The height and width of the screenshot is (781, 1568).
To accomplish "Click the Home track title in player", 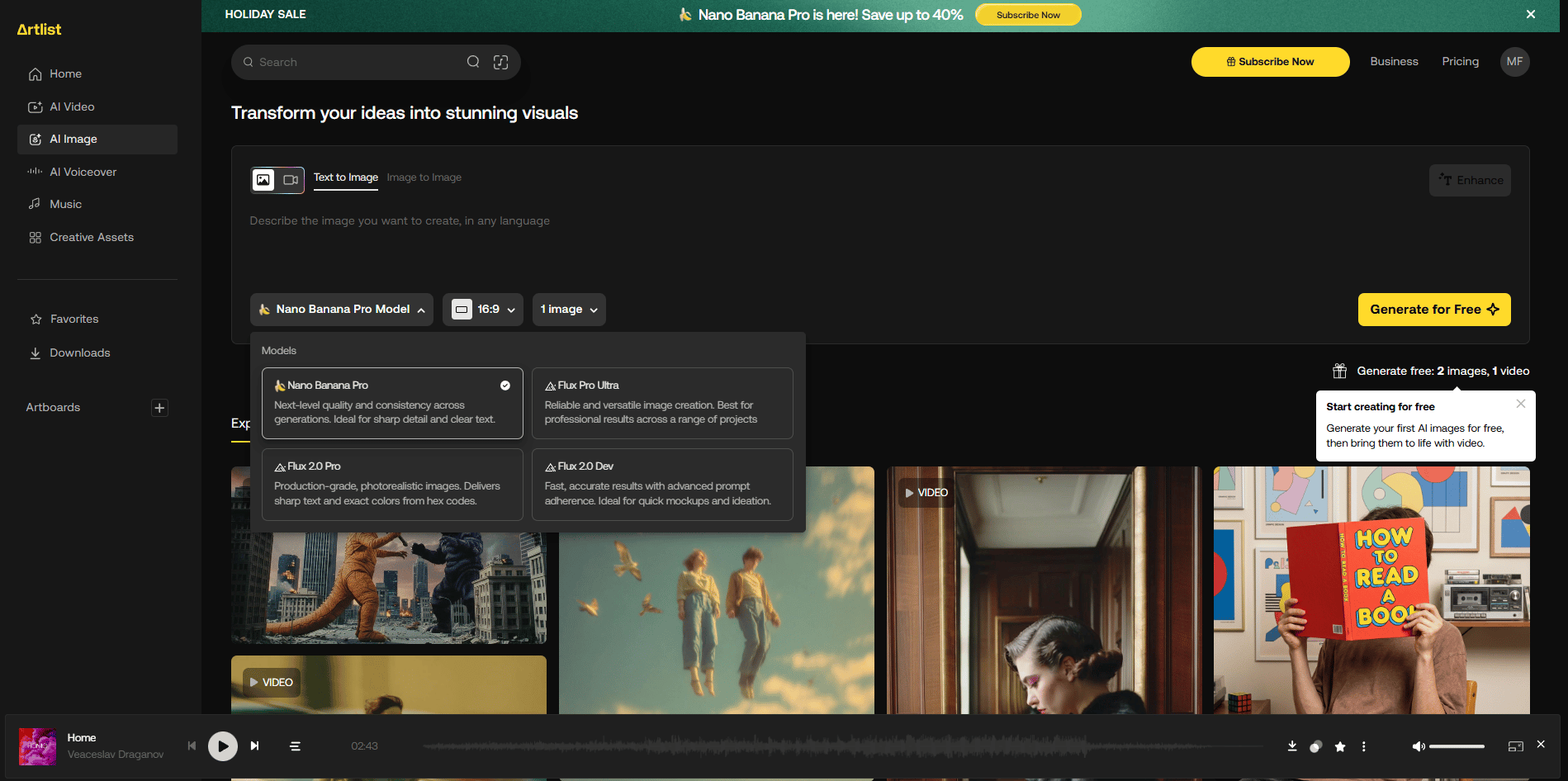I will pyautogui.click(x=82, y=738).
